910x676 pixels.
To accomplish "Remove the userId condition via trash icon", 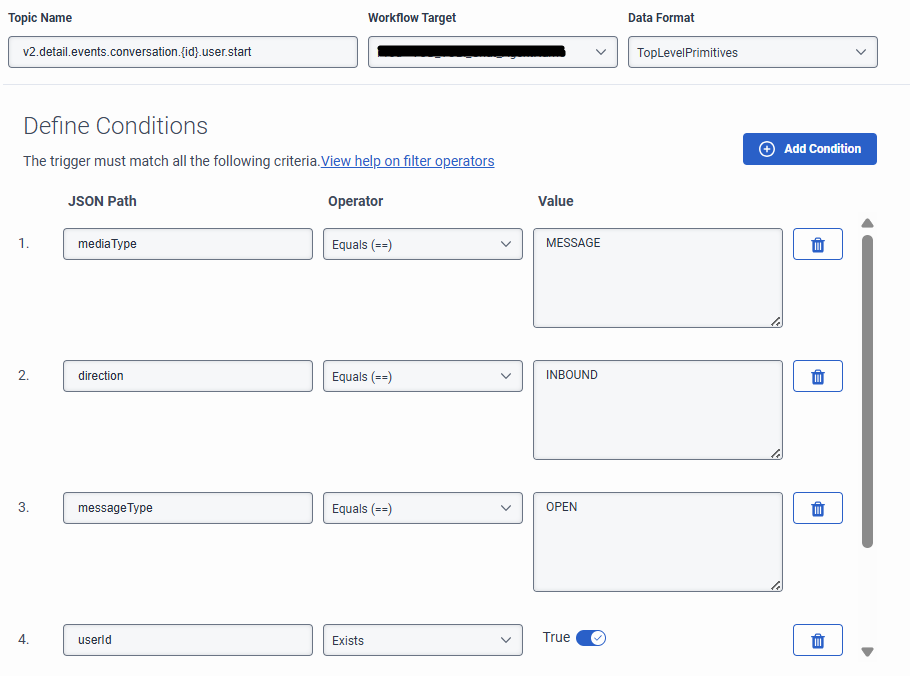I will (817, 640).
